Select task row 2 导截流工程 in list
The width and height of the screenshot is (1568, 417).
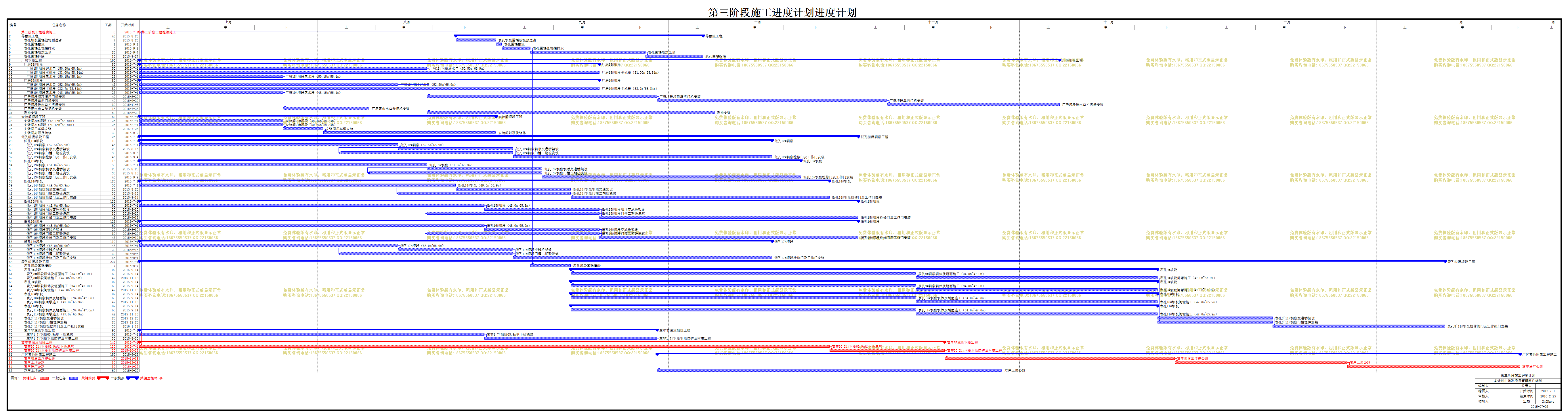point(74,36)
